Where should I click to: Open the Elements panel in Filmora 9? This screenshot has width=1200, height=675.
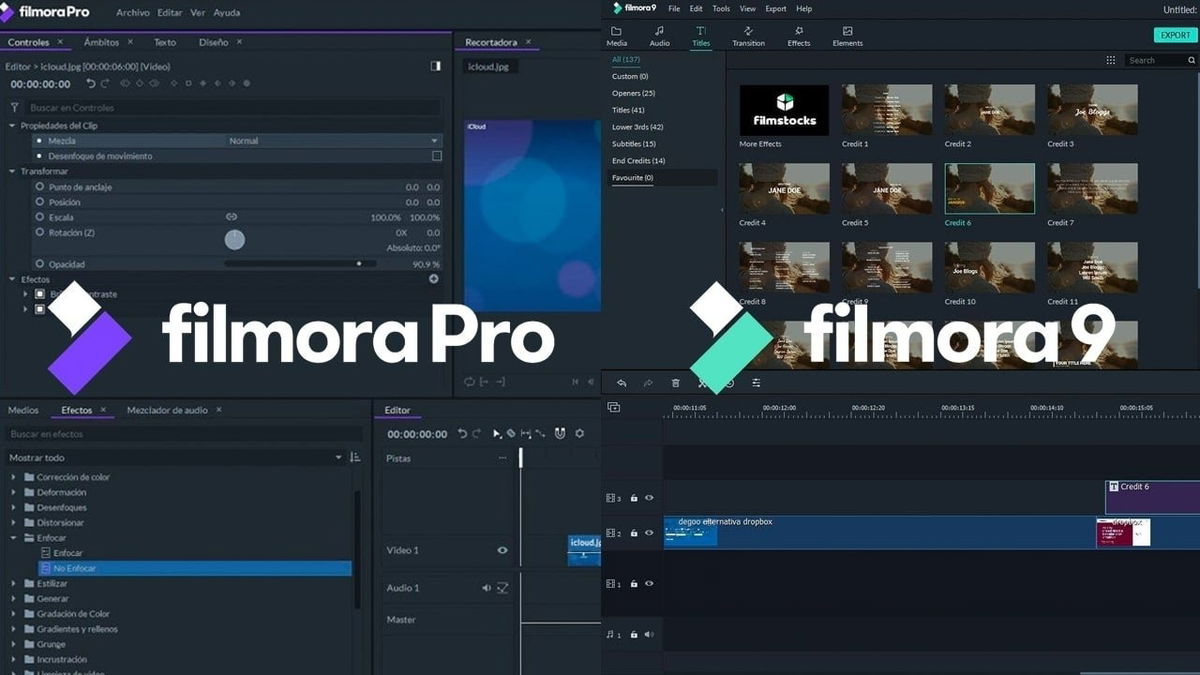pyautogui.click(x=847, y=36)
